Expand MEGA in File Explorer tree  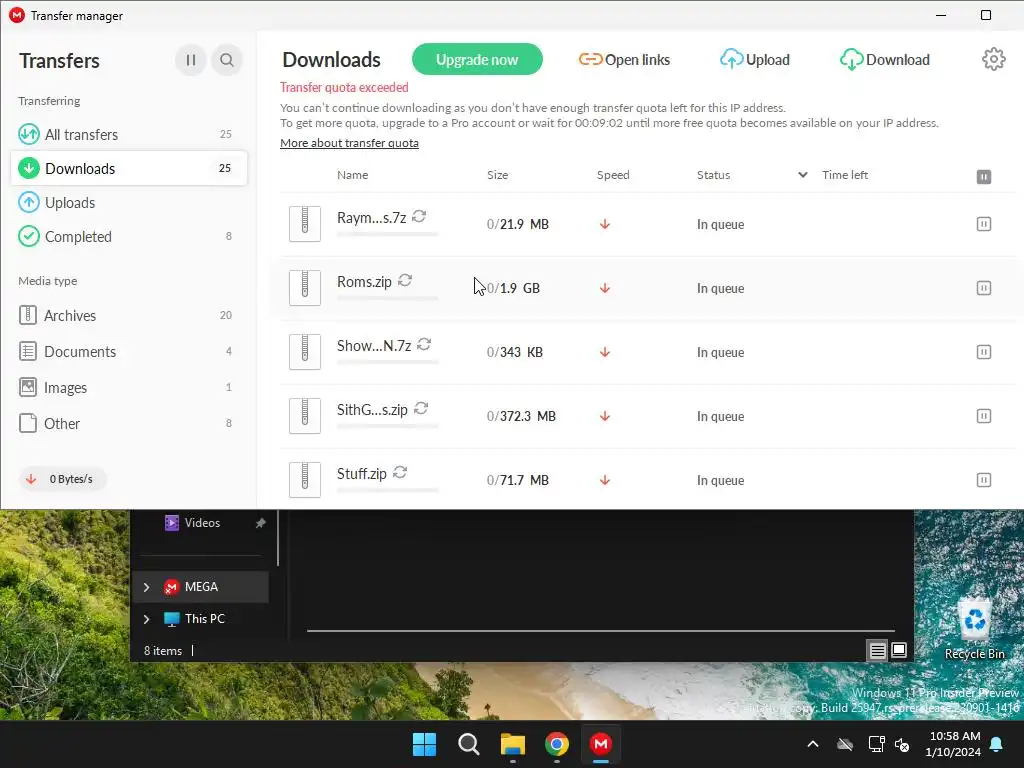146,587
